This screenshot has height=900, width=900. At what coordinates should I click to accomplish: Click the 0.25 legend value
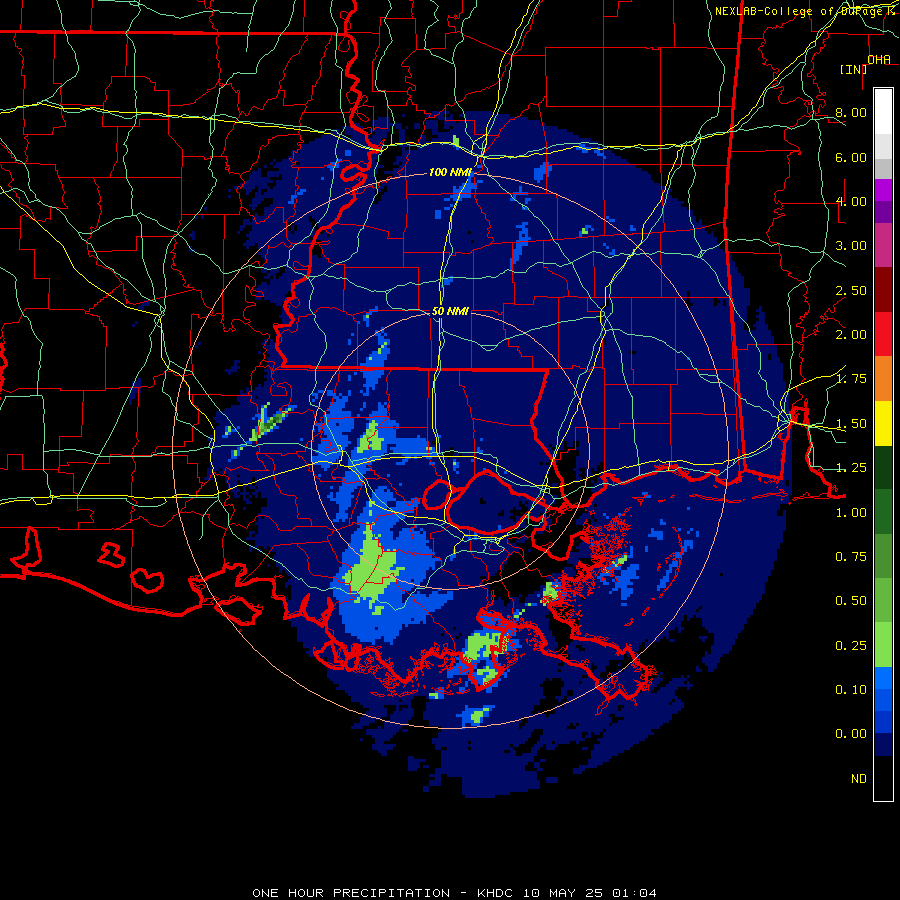point(851,646)
